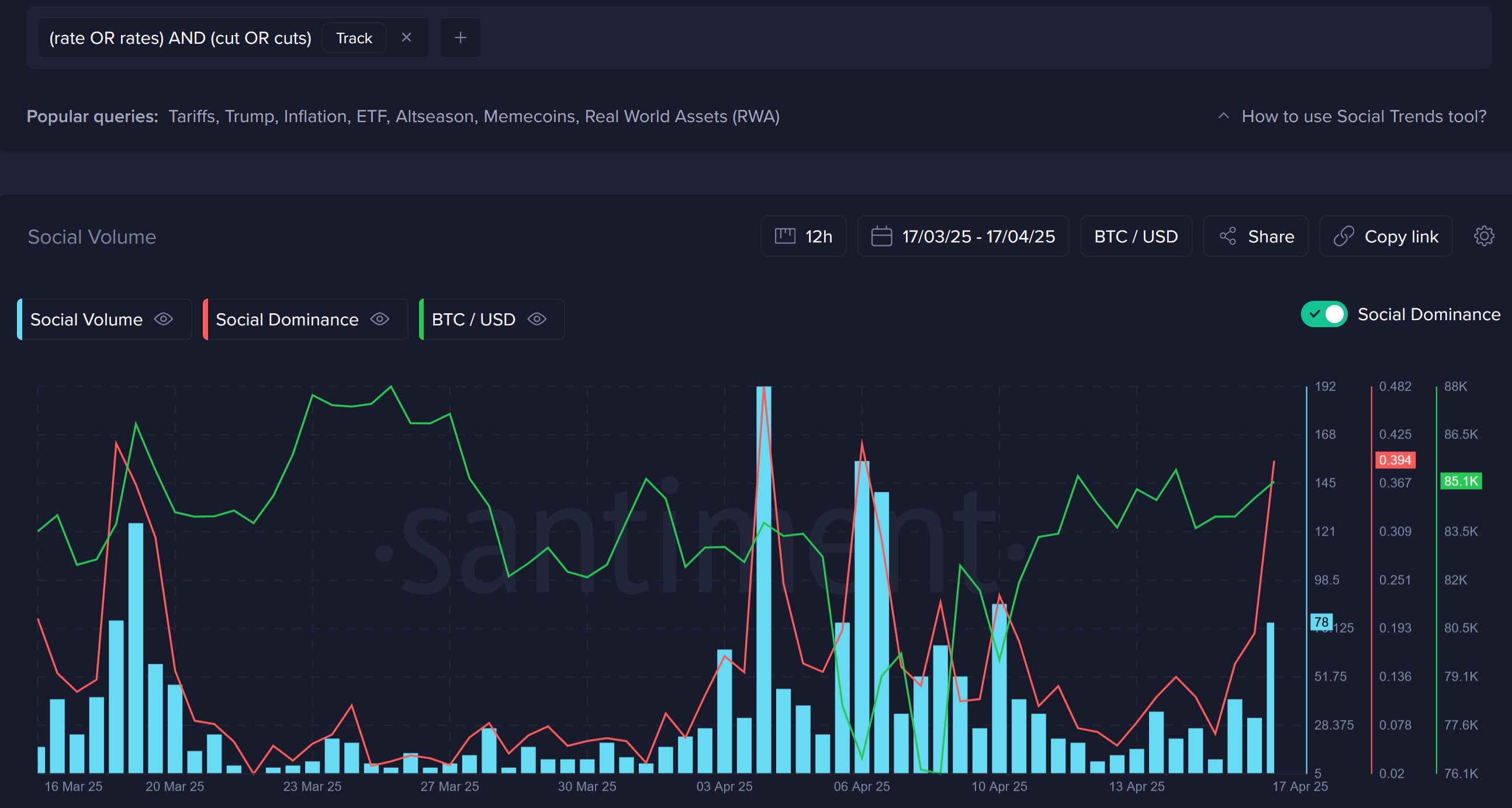This screenshot has height=808, width=1512.
Task: Click the share network icon
Action: 1227,236
